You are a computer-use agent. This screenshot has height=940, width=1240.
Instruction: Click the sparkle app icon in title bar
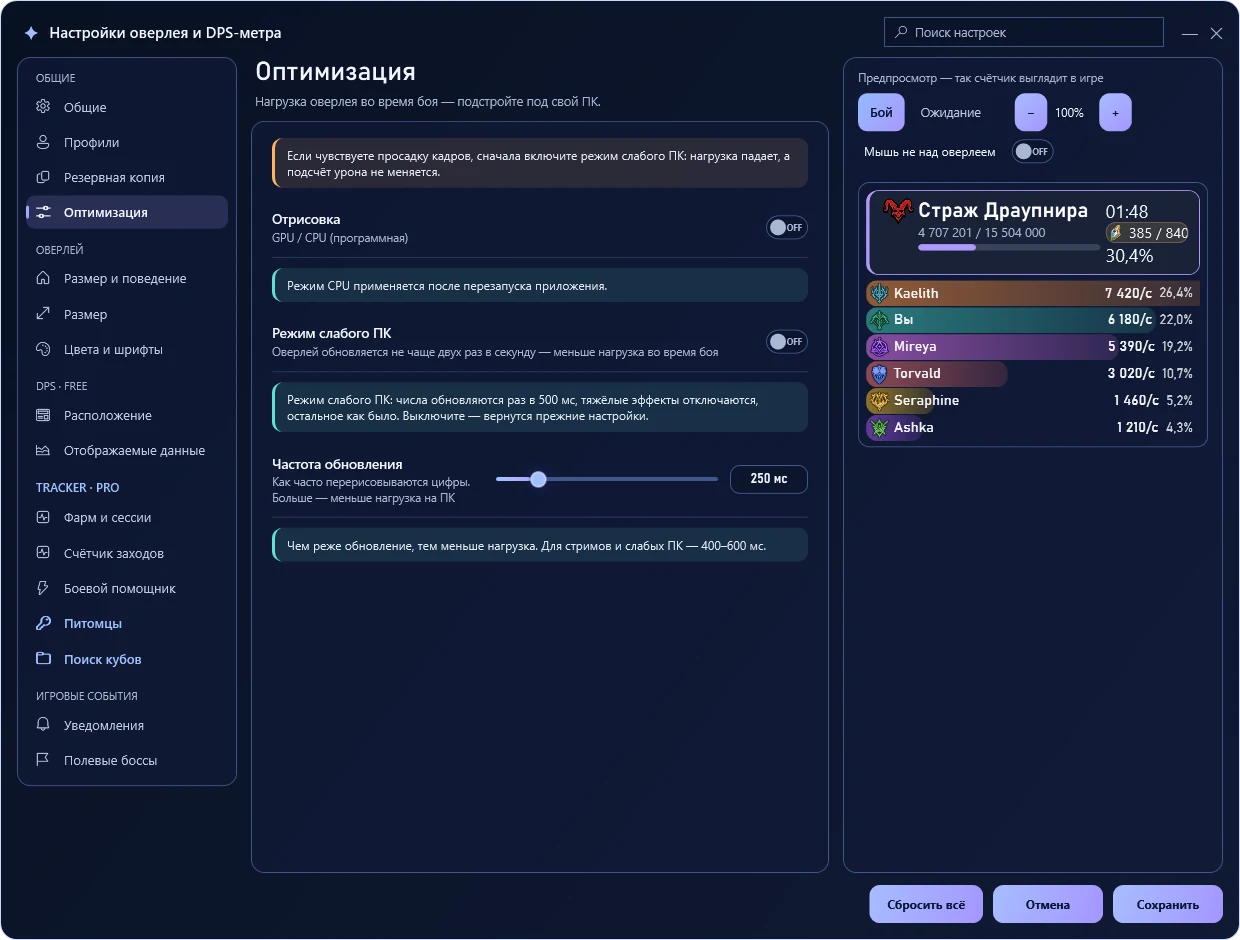(x=31, y=33)
